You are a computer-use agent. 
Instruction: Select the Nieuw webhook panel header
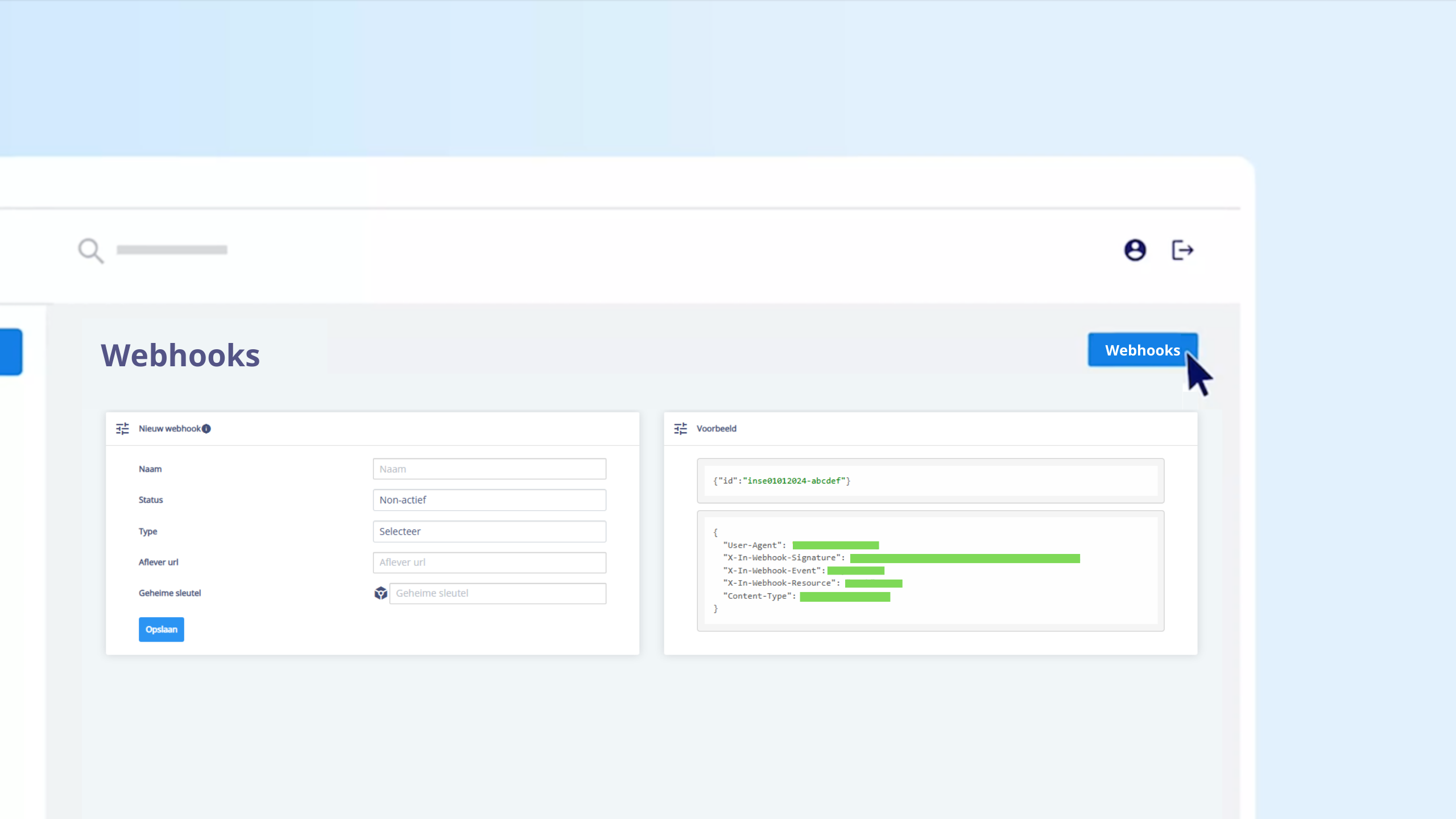[x=170, y=428]
